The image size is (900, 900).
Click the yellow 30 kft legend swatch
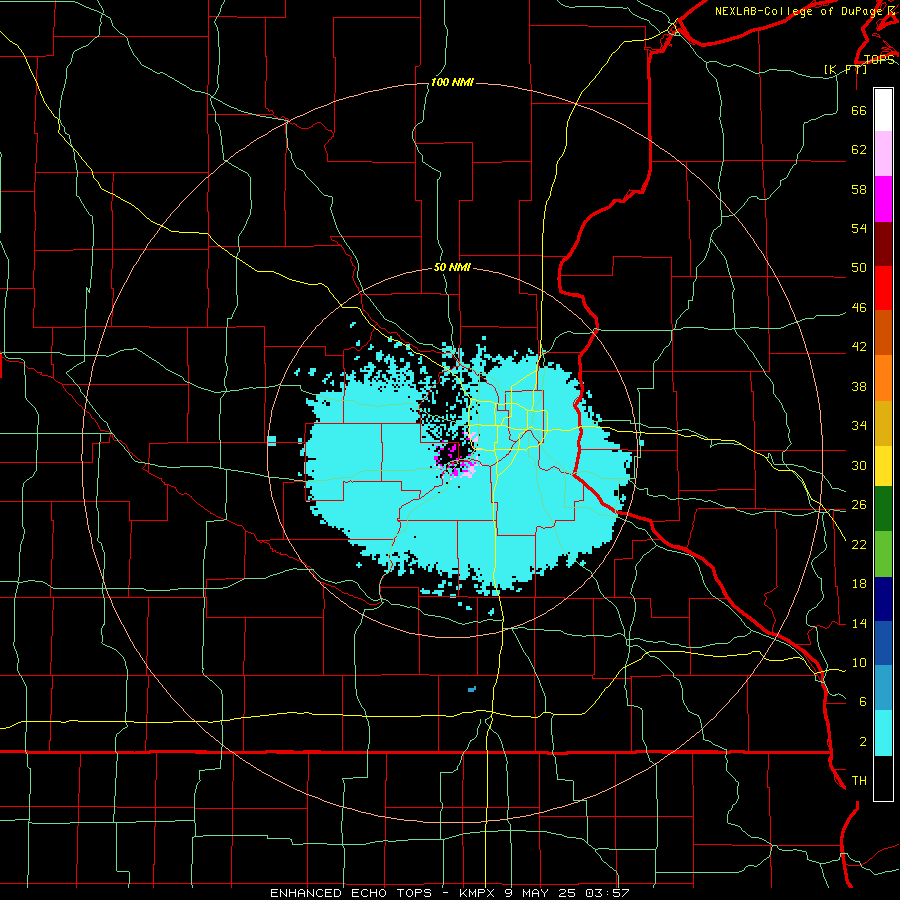pyautogui.click(x=883, y=466)
